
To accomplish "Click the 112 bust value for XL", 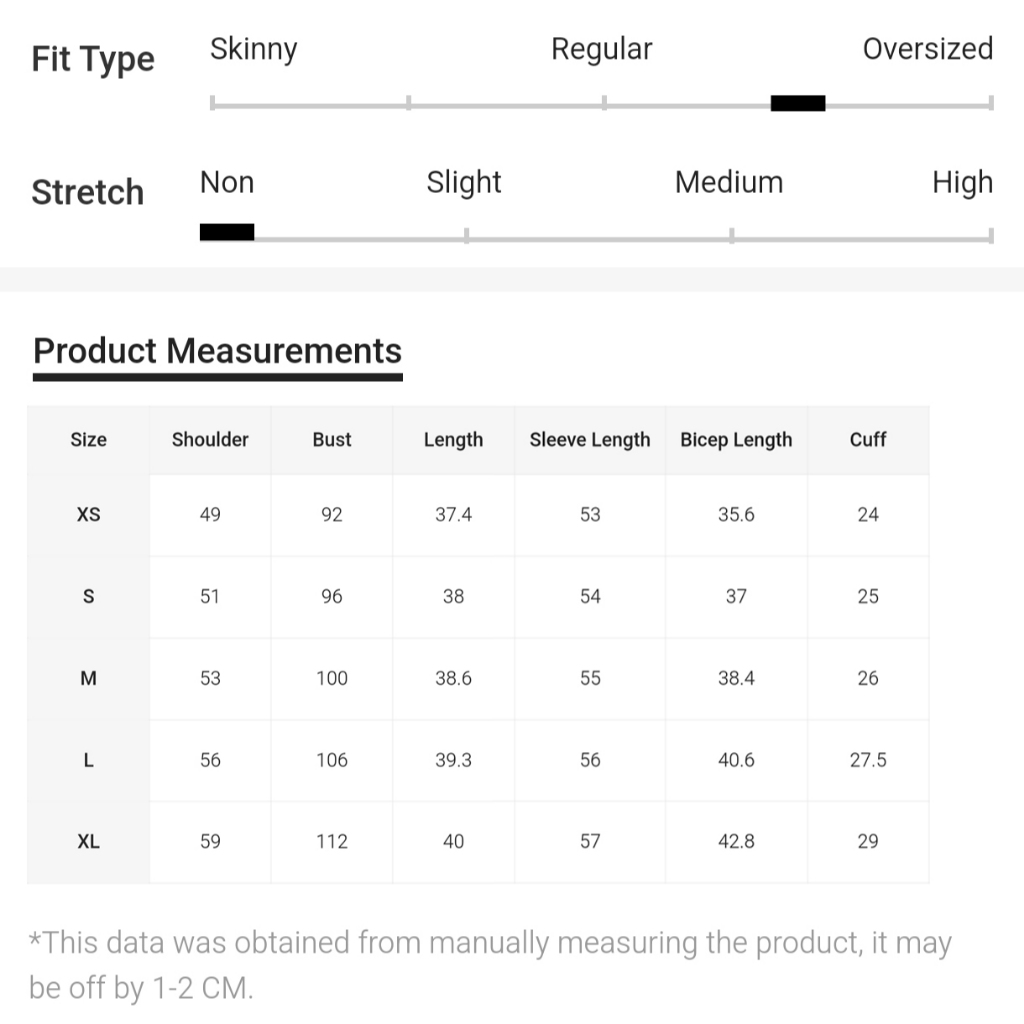I will [x=332, y=842].
